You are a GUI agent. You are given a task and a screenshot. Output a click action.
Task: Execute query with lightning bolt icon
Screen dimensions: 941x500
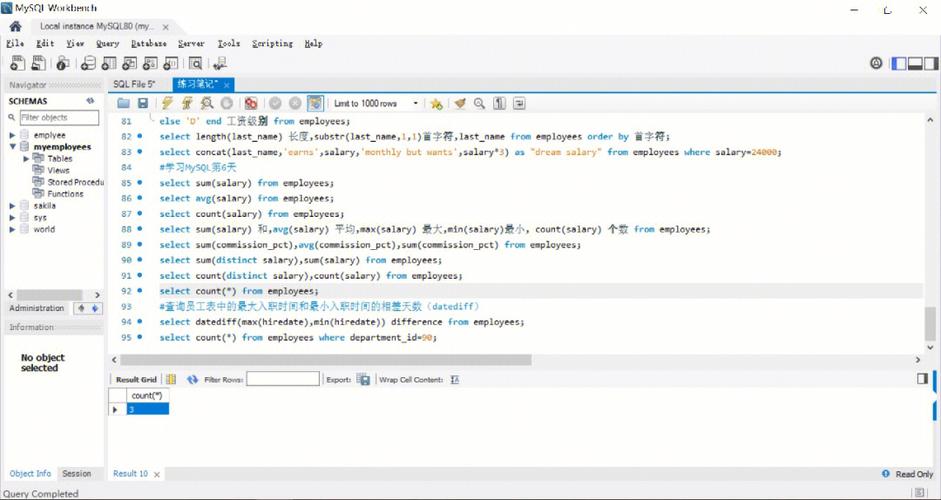pos(167,103)
